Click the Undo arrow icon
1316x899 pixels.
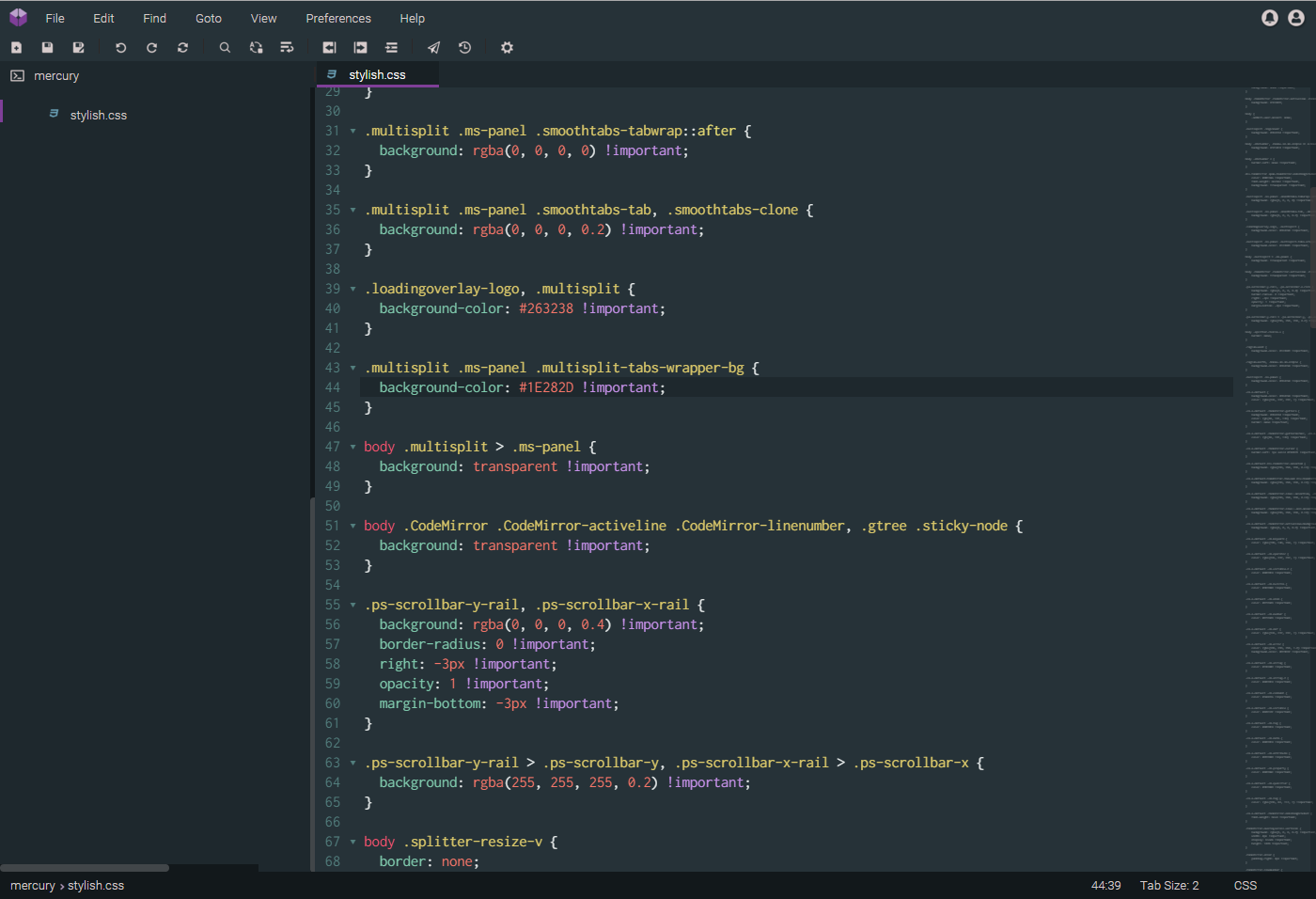120,47
